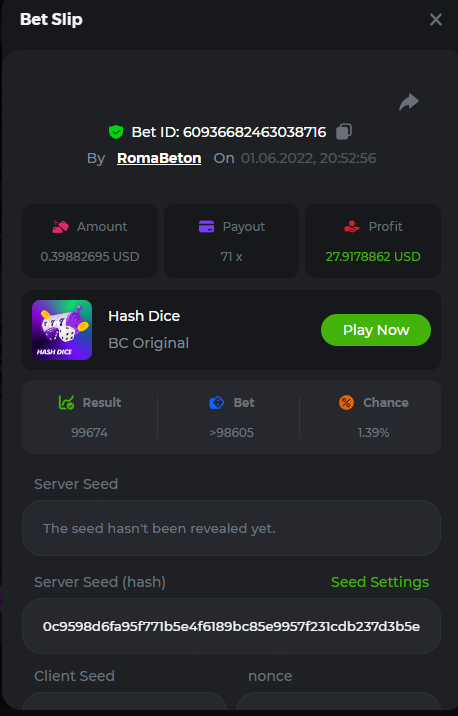The image size is (458, 716).
Task: Click the Server Seed hash field
Action: tap(232, 626)
